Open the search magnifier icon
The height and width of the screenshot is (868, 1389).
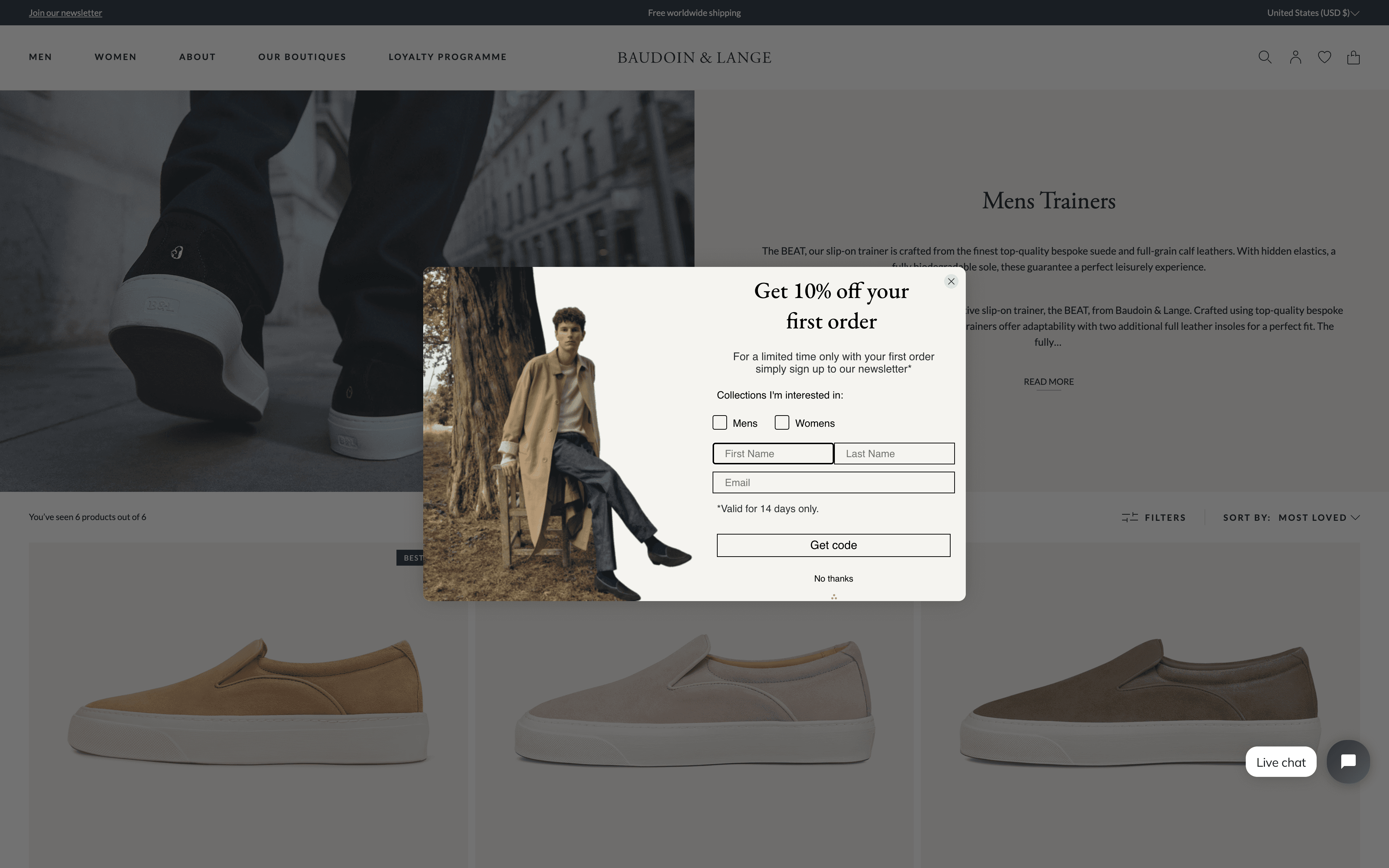pos(1265,57)
